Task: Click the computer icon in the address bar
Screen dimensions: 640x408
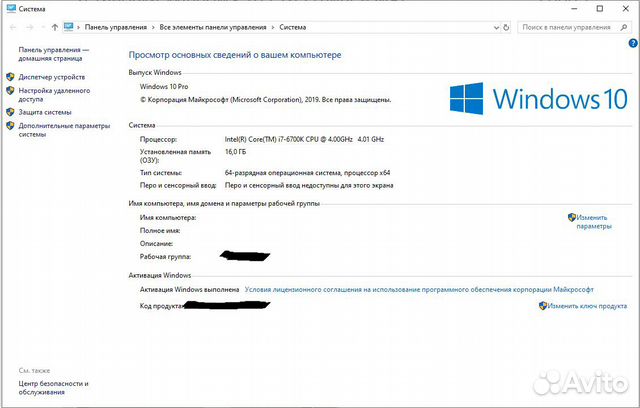Action: 69,27
